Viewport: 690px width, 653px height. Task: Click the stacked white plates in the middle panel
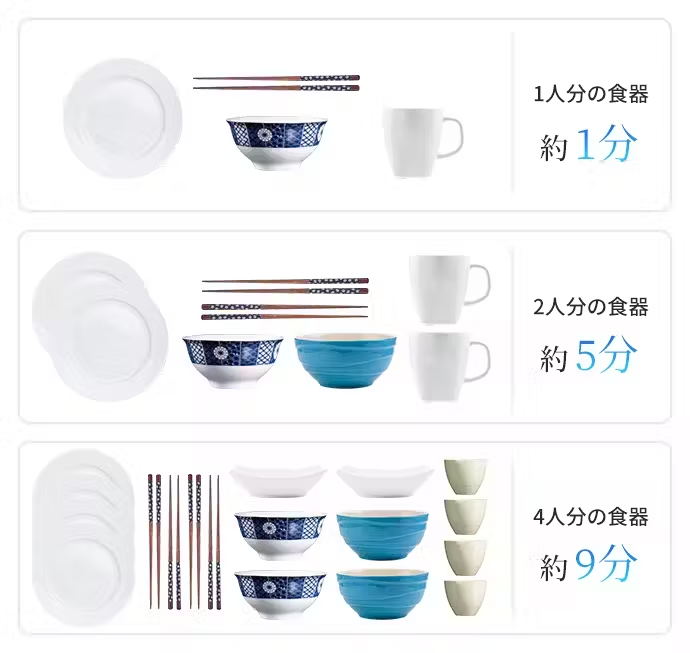[100, 326]
